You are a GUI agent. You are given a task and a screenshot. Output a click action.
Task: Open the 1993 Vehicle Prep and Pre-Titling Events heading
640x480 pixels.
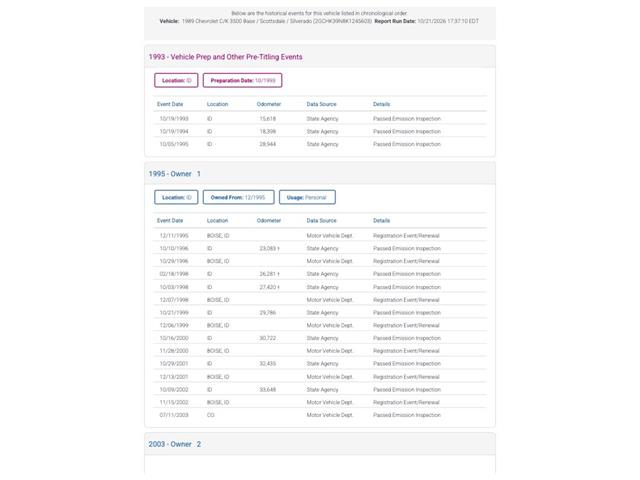[x=225, y=57]
